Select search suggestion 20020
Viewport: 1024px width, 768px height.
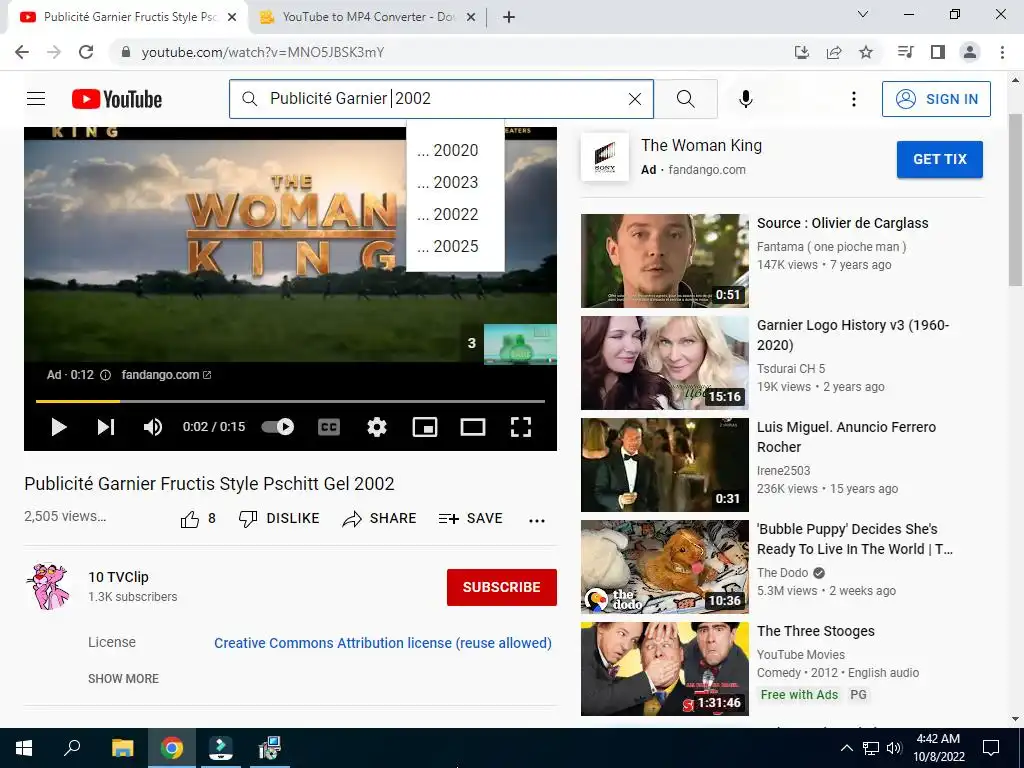click(x=455, y=150)
